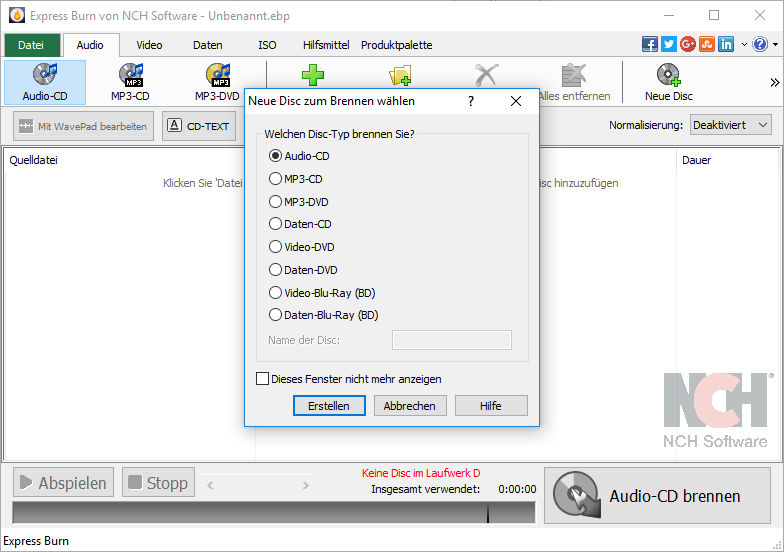Screen dimensions: 784x552
Task: Select the Daten-CD radio button
Action: point(275,224)
